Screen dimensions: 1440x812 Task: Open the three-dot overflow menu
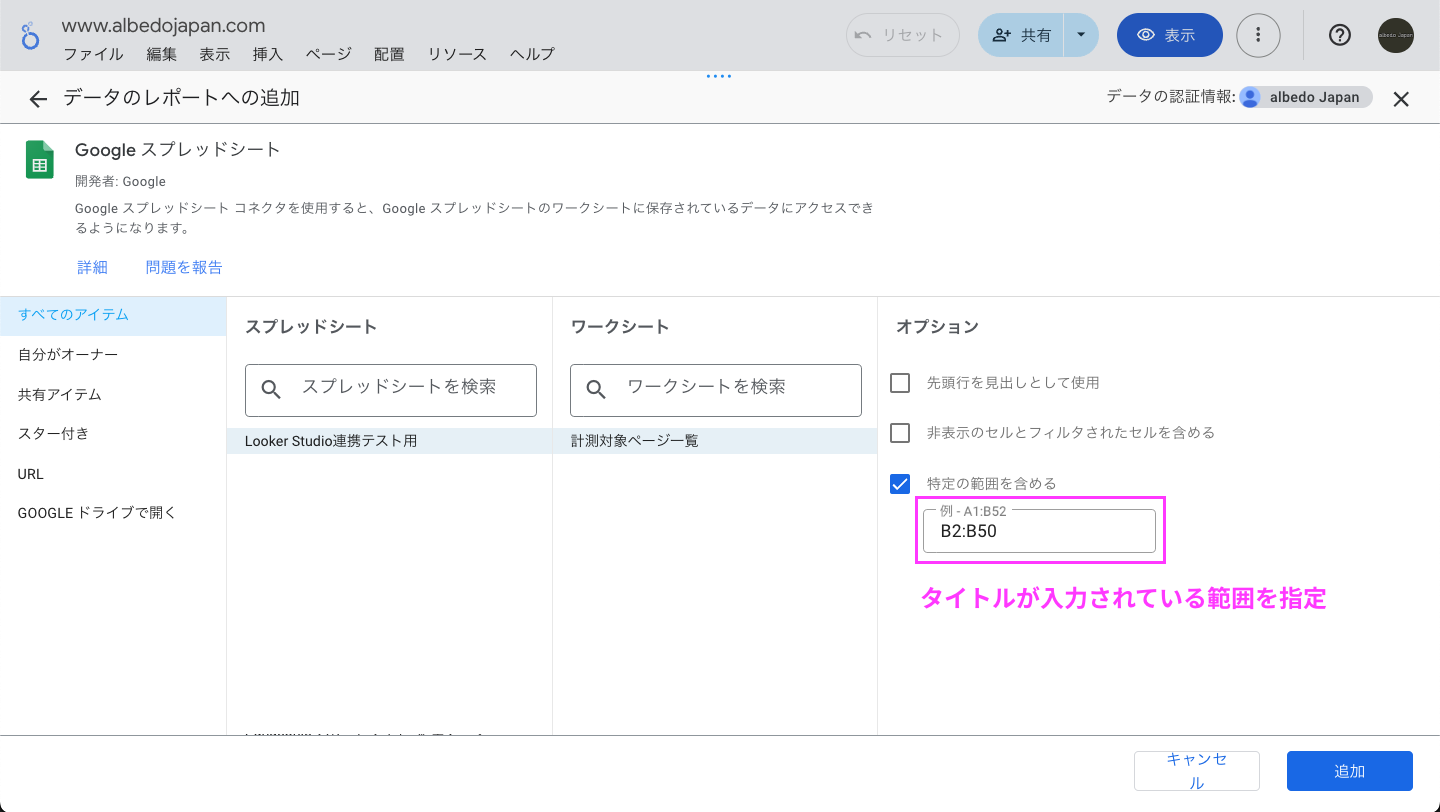click(x=1258, y=35)
